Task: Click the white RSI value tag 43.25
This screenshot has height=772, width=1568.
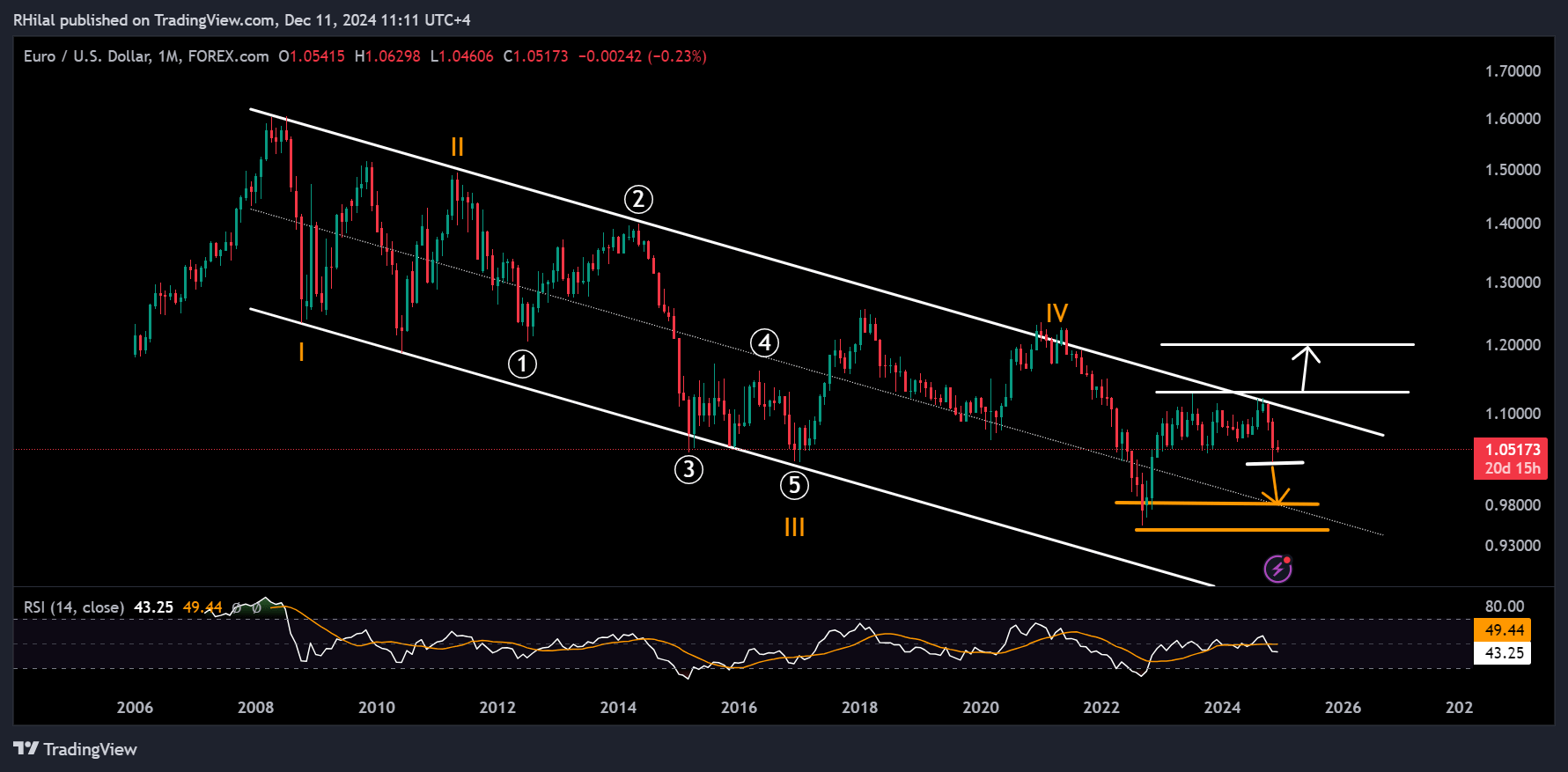Action: coord(1502,653)
